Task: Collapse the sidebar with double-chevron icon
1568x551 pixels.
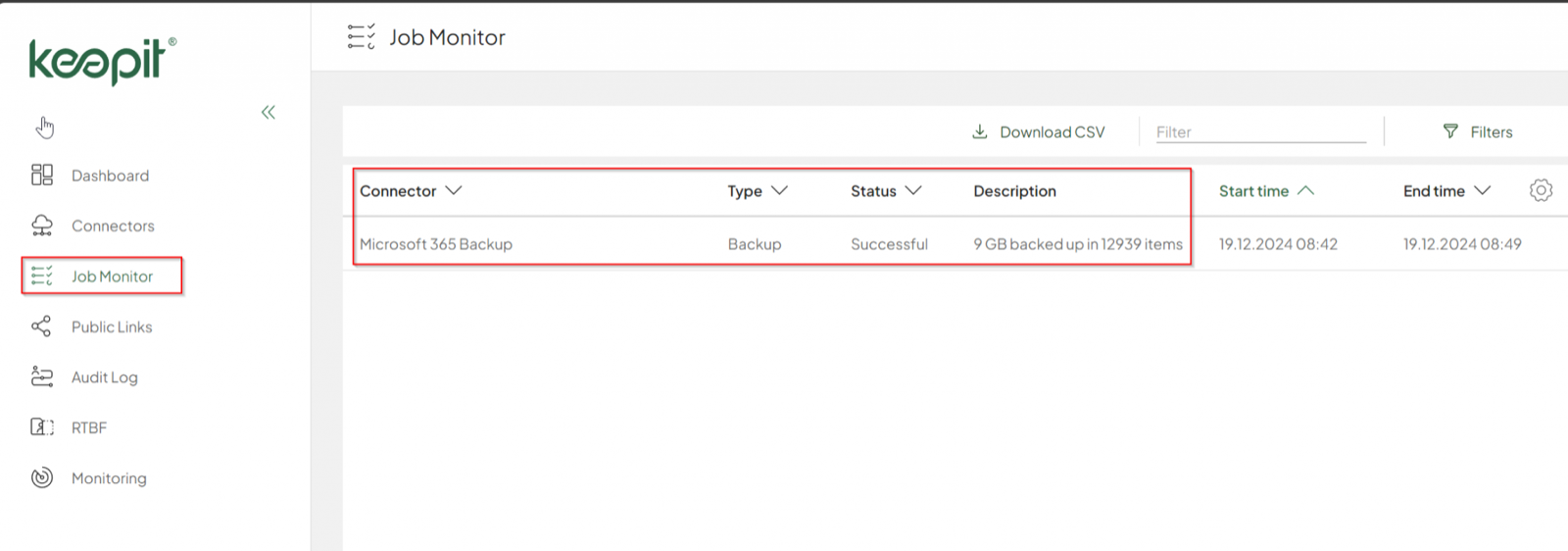Action: pos(269,113)
